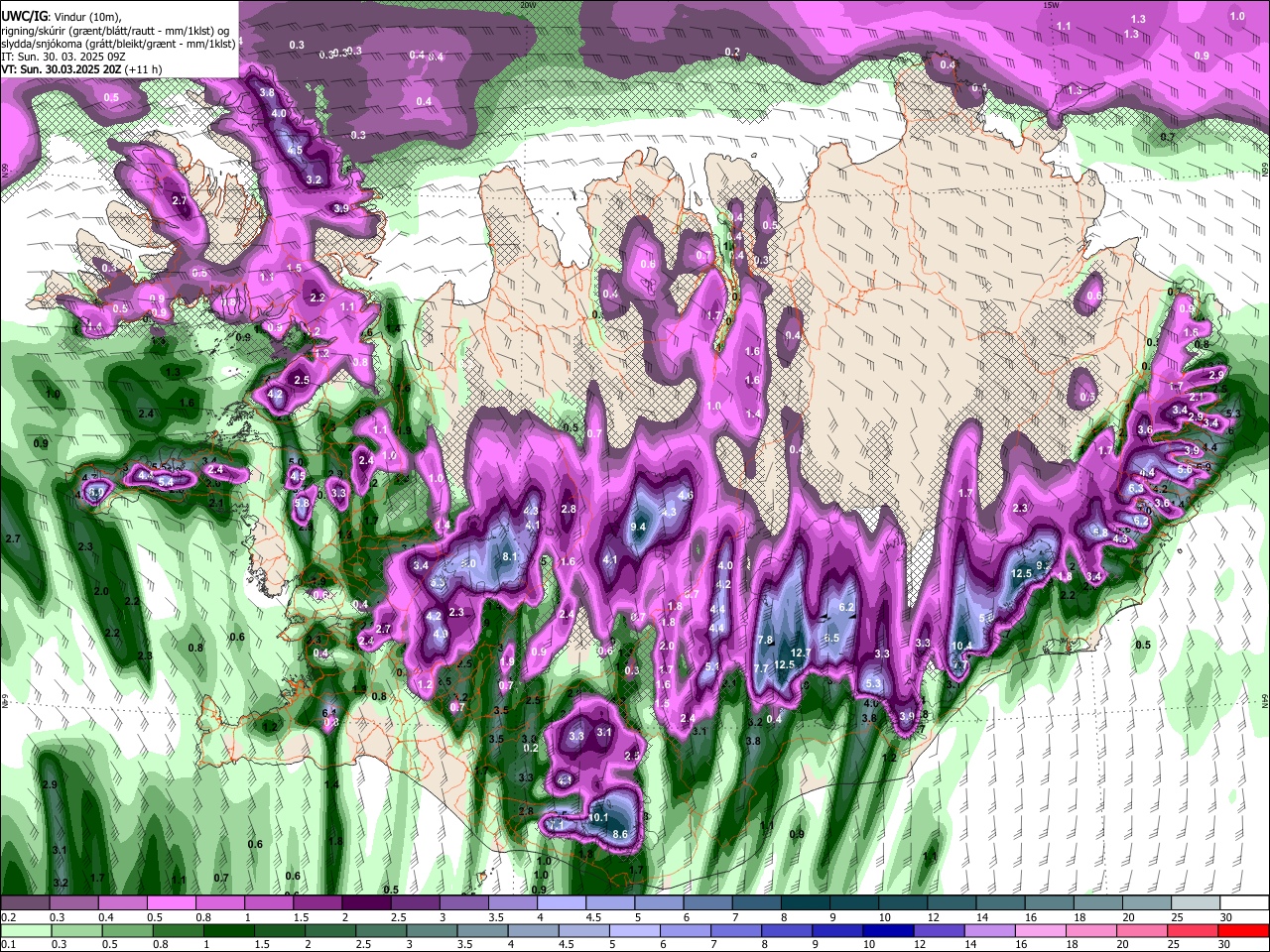The width and height of the screenshot is (1270, 952).
Task: Pick the red swatch ending the lower rain scale
Action: 1243,930
